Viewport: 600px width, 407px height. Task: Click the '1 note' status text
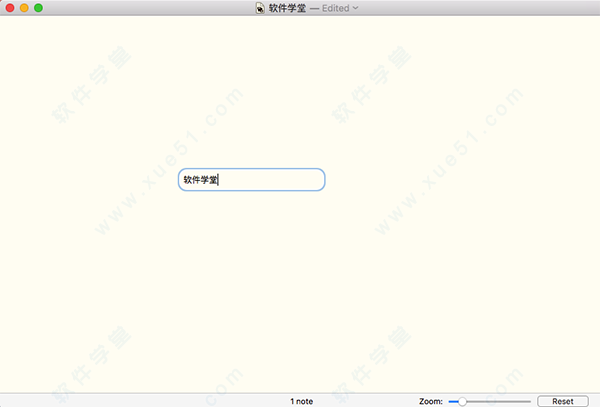pyautogui.click(x=302, y=401)
